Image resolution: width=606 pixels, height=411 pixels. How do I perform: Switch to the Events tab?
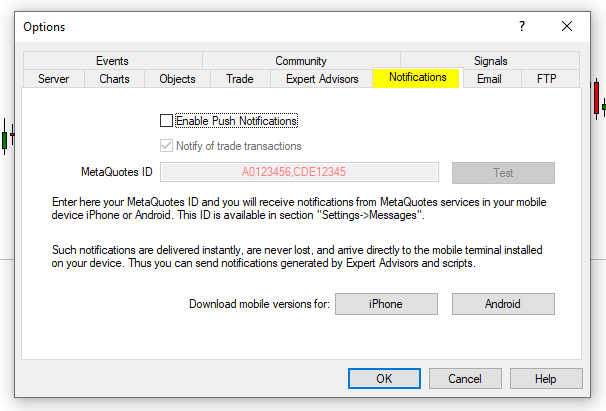[x=112, y=61]
